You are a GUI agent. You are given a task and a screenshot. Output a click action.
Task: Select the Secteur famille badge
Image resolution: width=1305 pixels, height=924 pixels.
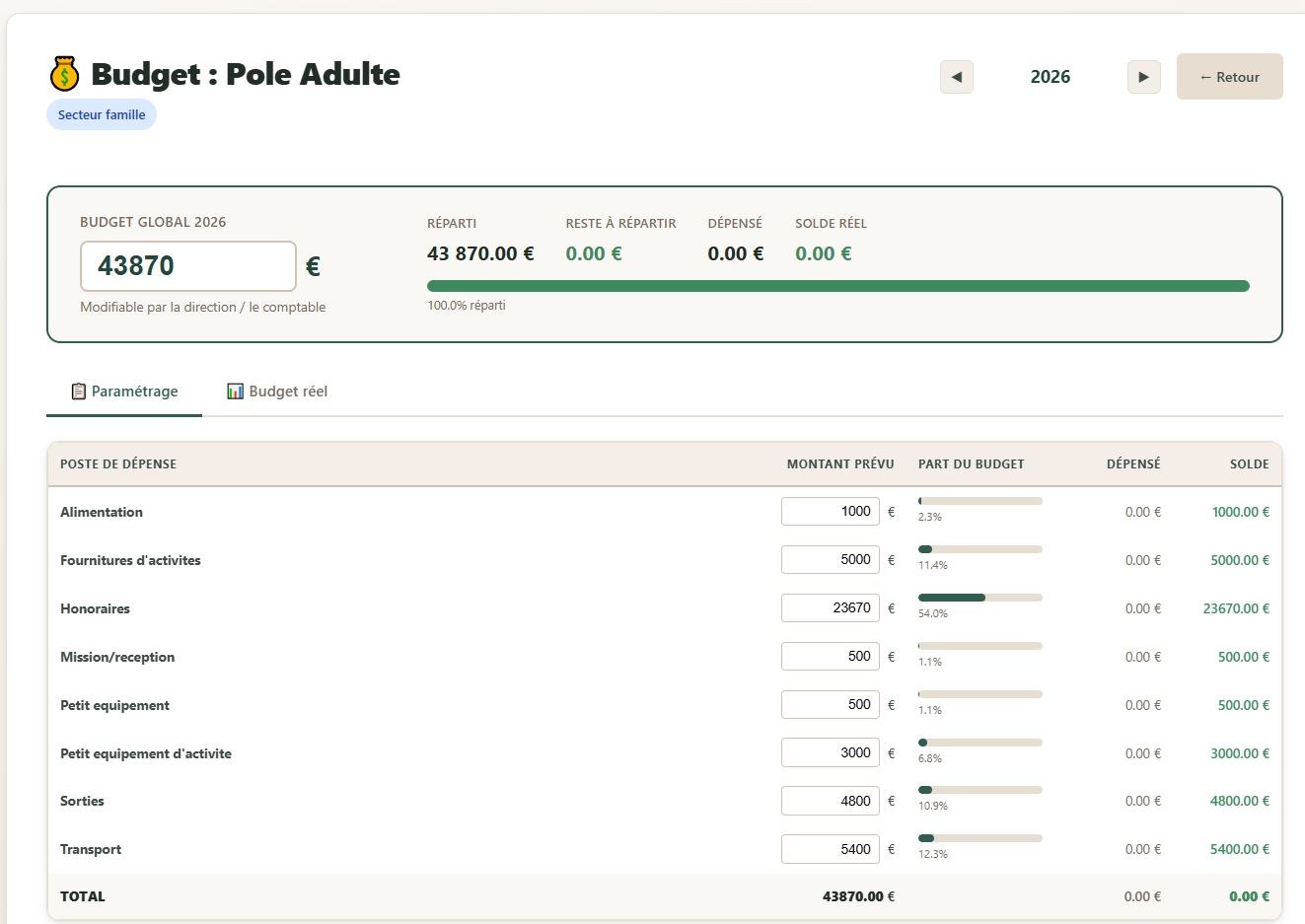pyautogui.click(x=102, y=114)
